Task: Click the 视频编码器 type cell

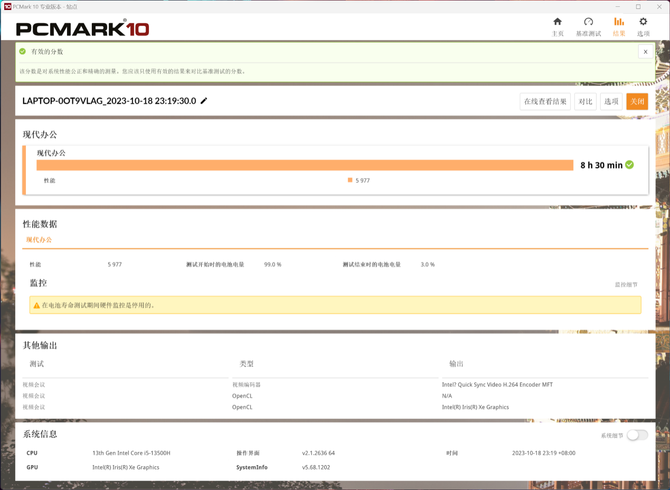Action: (246, 384)
